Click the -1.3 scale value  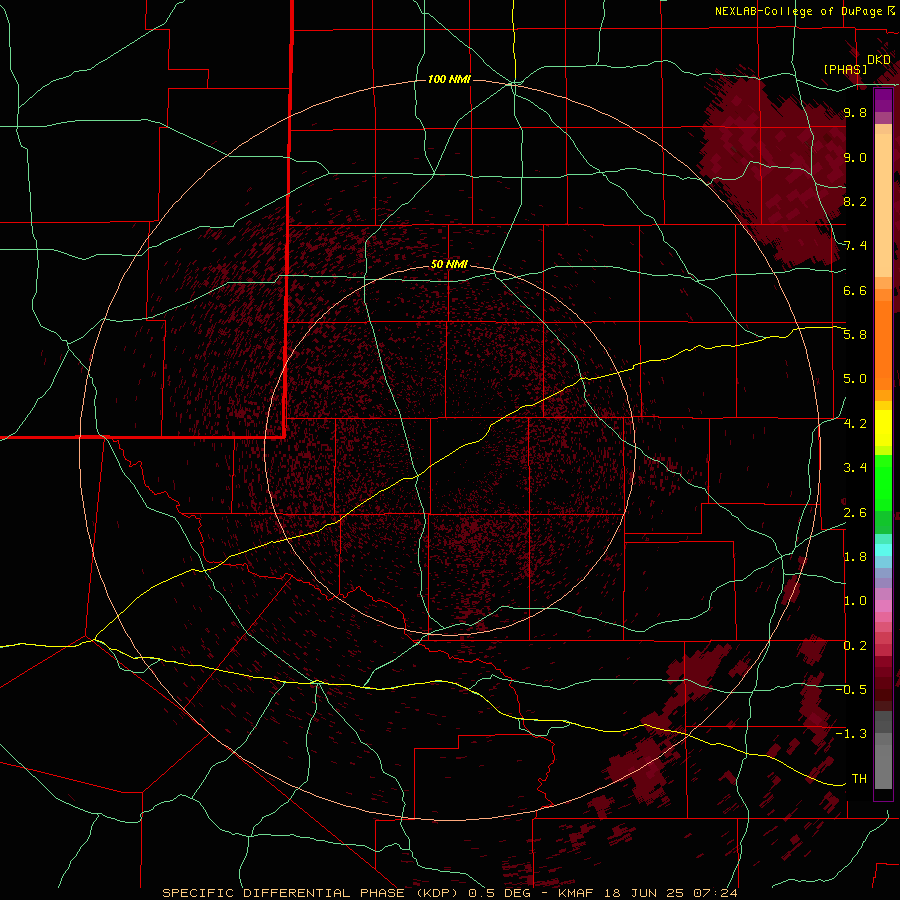click(x=851, y=734)
